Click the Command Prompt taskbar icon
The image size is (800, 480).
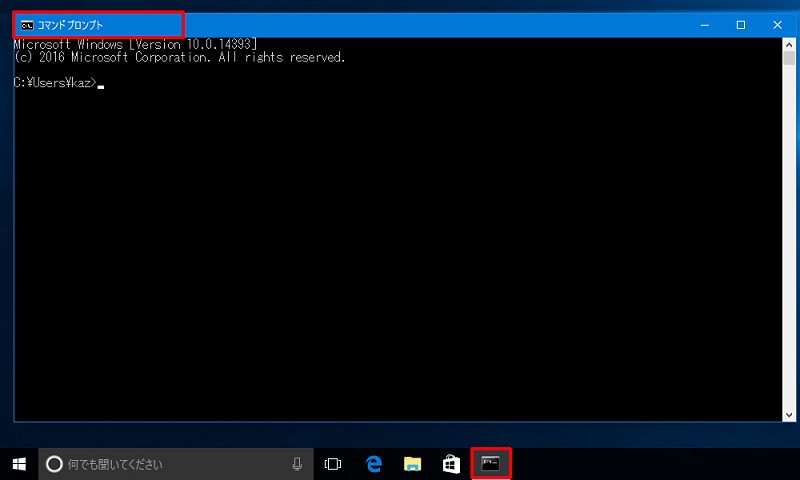point(490,464)
